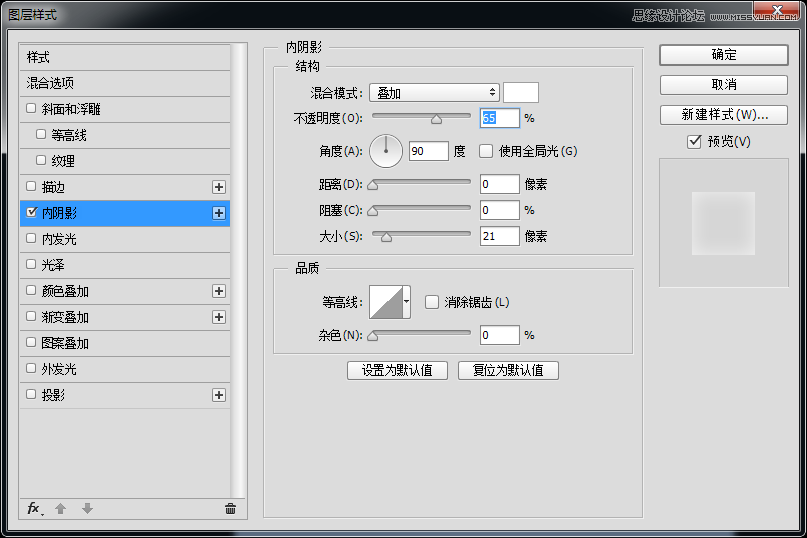Enable the 等高线 sub-option checkbox
Viewport: 807px width, 538px height.
coord(41,134)
